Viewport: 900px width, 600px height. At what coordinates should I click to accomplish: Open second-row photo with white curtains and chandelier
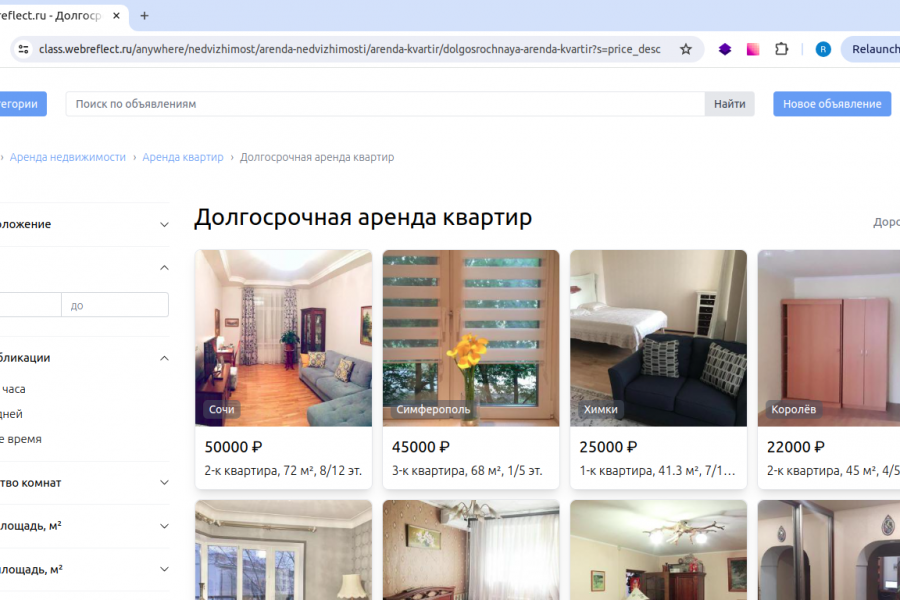[471, 550]
